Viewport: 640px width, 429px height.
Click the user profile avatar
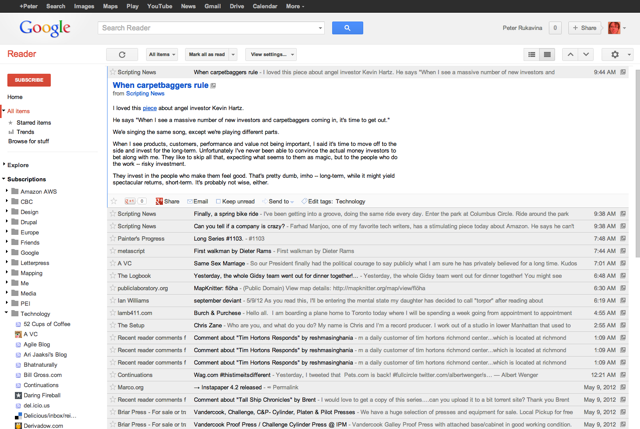pyautogui.click(x=614, y=28)
